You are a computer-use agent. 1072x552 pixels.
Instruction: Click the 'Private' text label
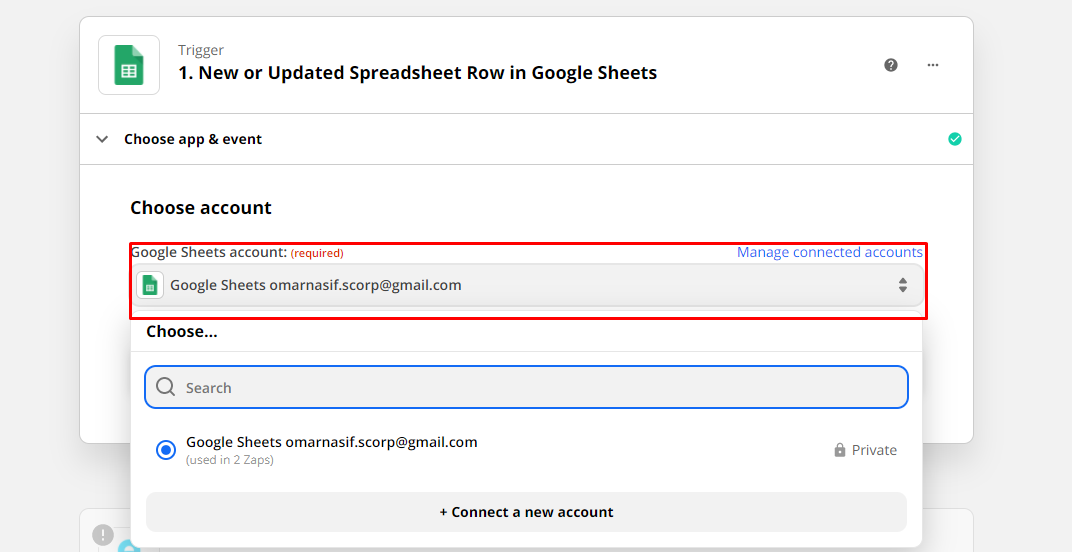874,450
